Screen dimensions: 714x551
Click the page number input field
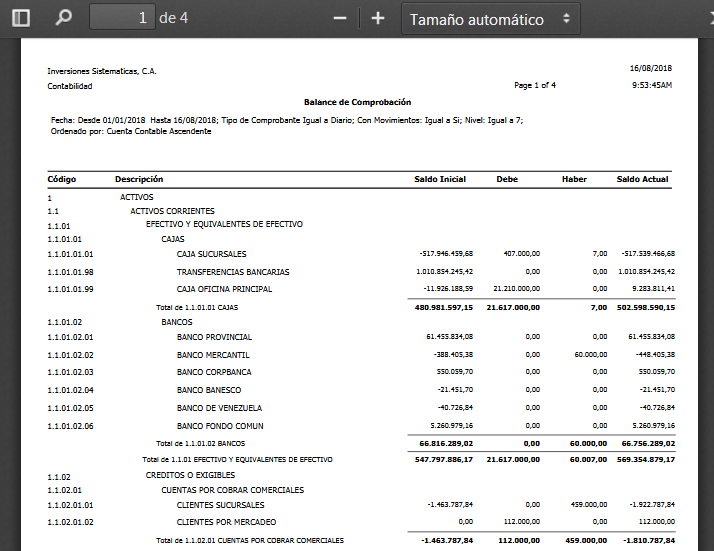[122, 18]
